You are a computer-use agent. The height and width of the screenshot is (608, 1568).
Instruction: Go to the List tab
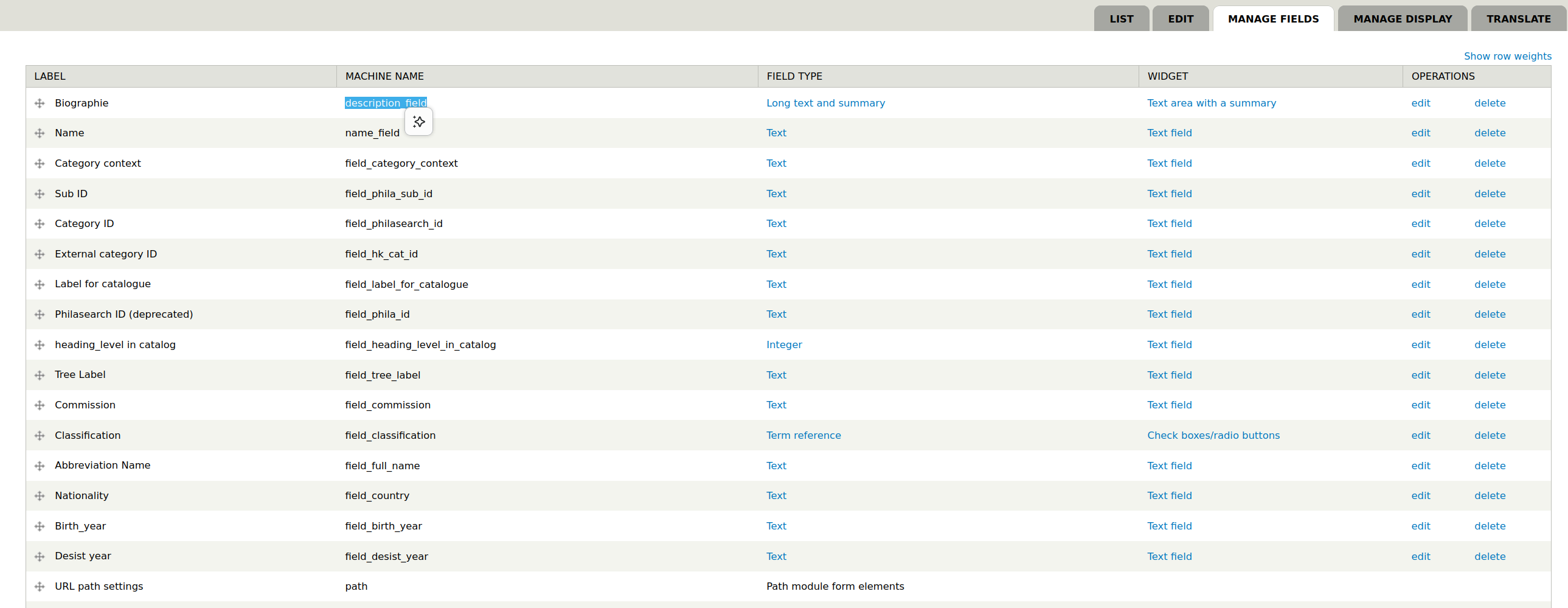(1121, 19)
